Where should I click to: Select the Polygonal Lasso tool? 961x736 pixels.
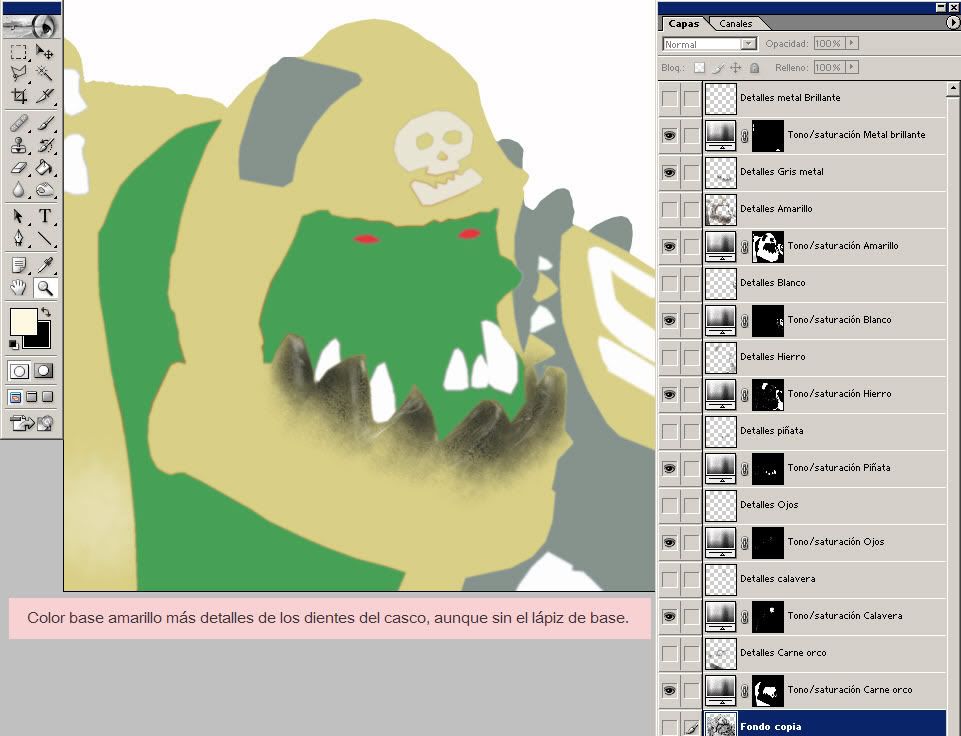point(19,74)
